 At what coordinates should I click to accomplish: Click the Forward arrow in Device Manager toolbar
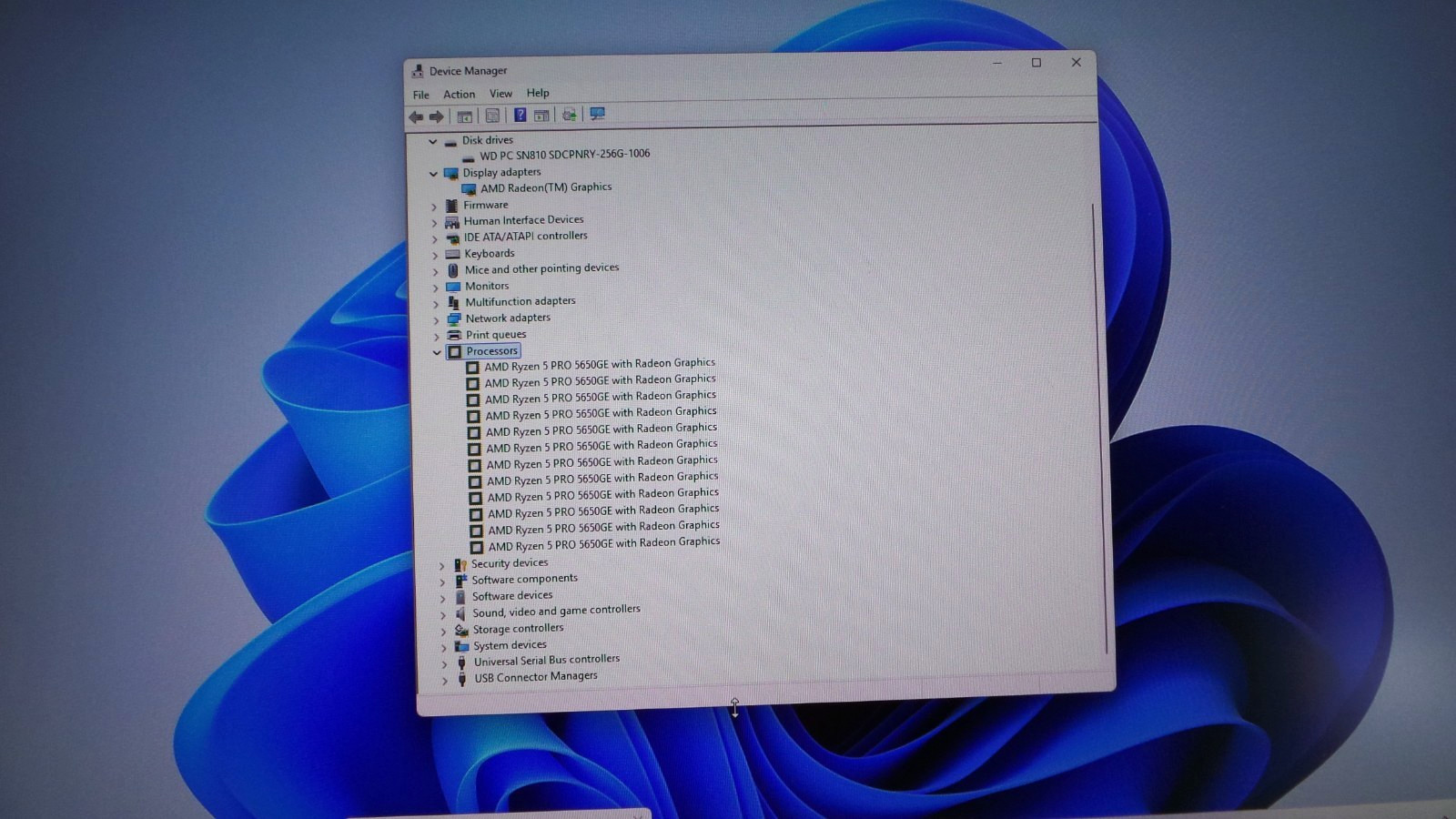pos(437,116)
